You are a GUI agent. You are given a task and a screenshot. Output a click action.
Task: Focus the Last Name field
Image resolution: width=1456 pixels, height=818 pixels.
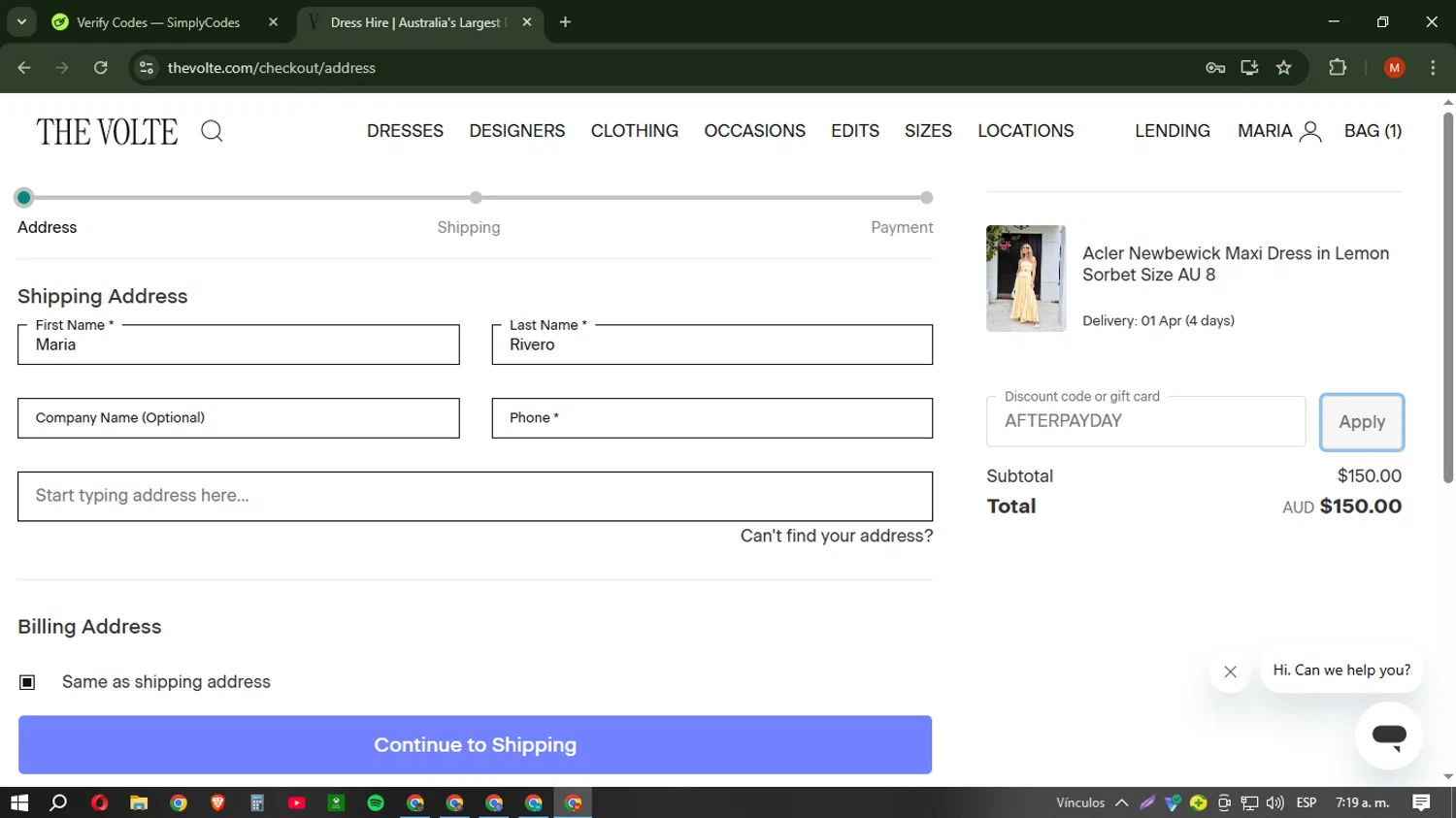click(711, 344)
